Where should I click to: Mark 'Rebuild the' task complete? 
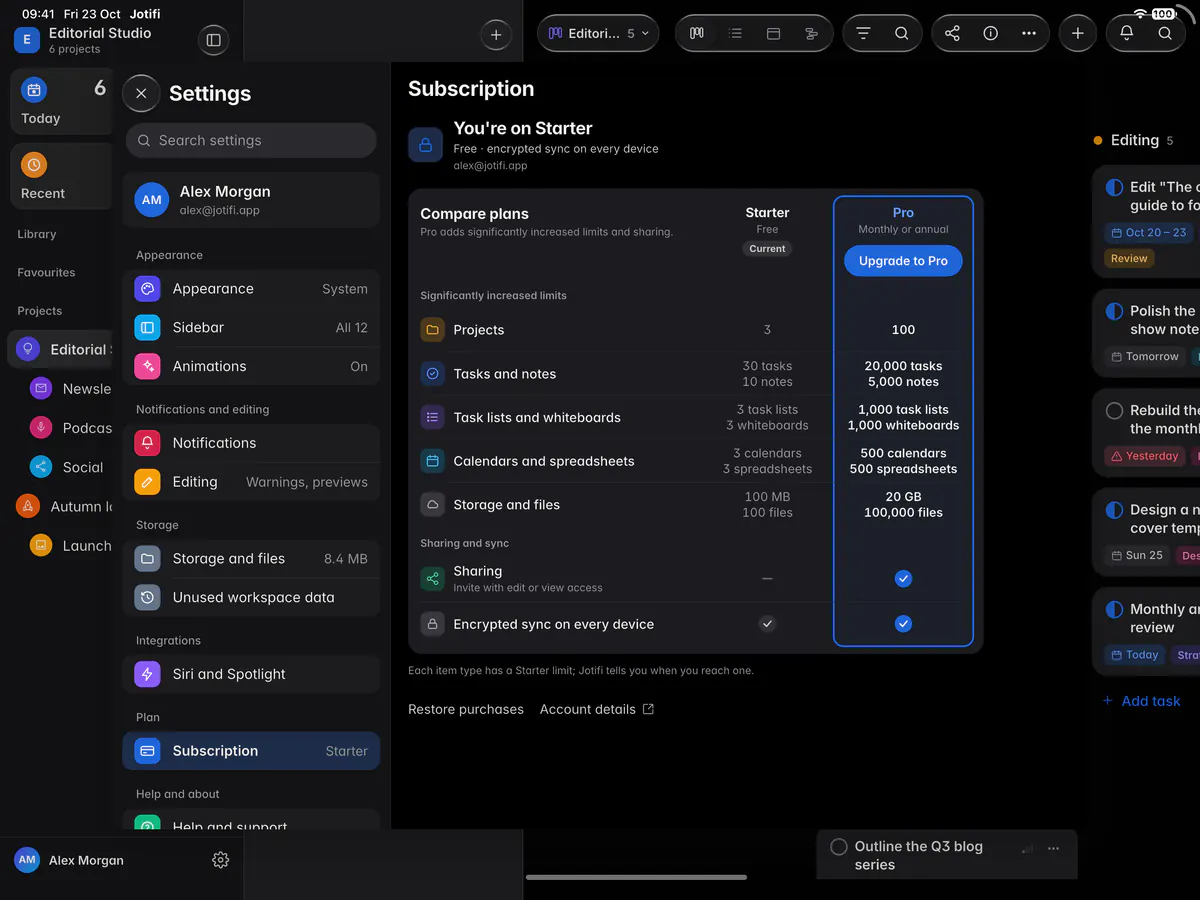[1114, 411]
